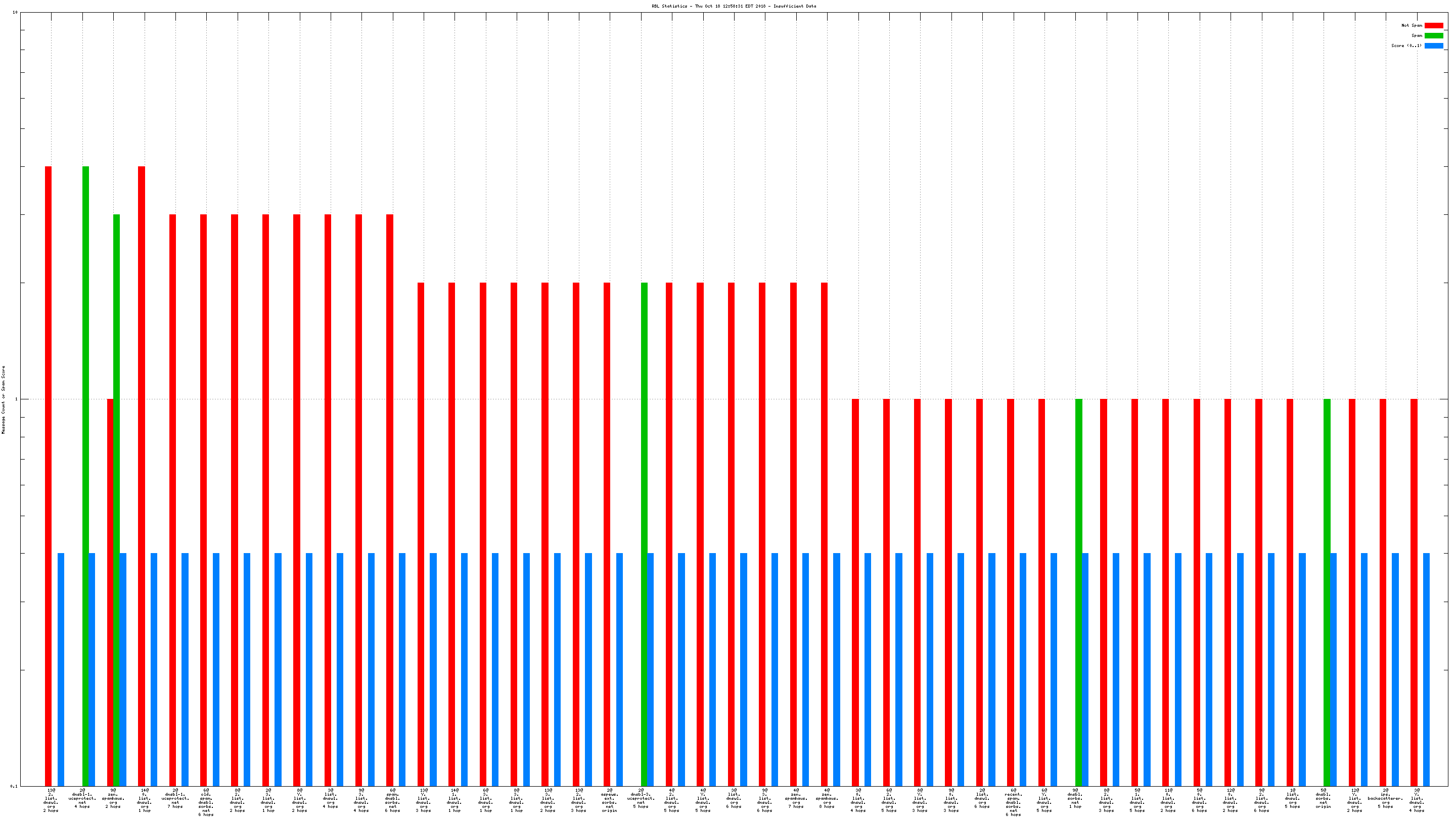Screen dimensions: 1456x819
Task: Click the zen.spamhaus.org 8 hops label
Action: click(827, 798)
